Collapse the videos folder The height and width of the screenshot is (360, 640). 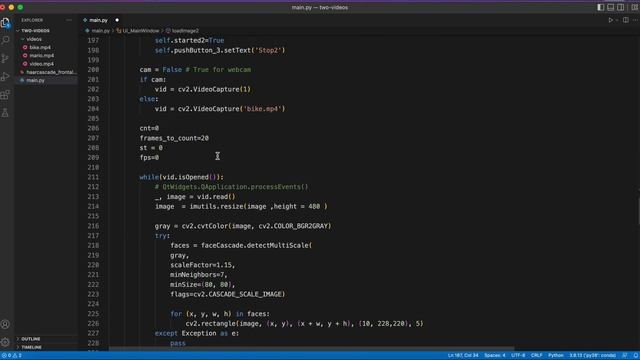point(33,39)
